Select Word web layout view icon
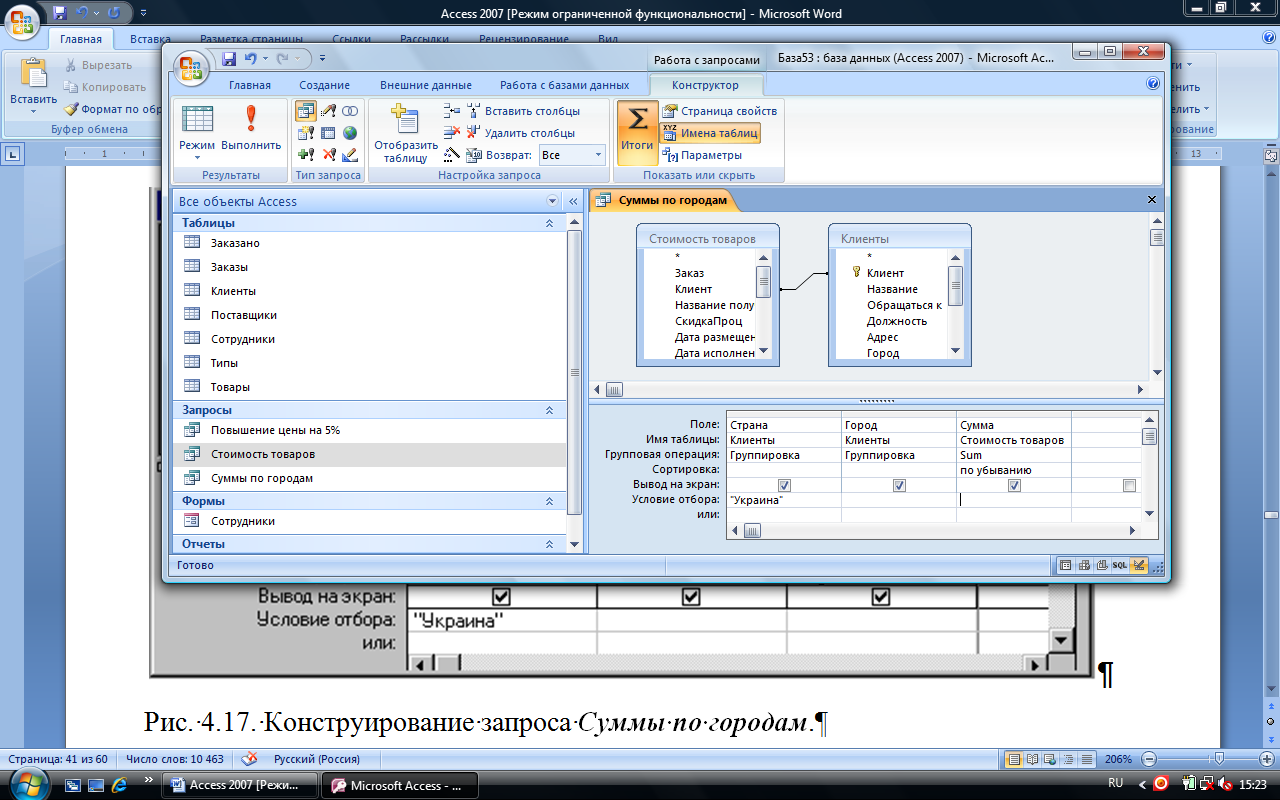This screenshot has height=800, width=1280. [1051, 759]
